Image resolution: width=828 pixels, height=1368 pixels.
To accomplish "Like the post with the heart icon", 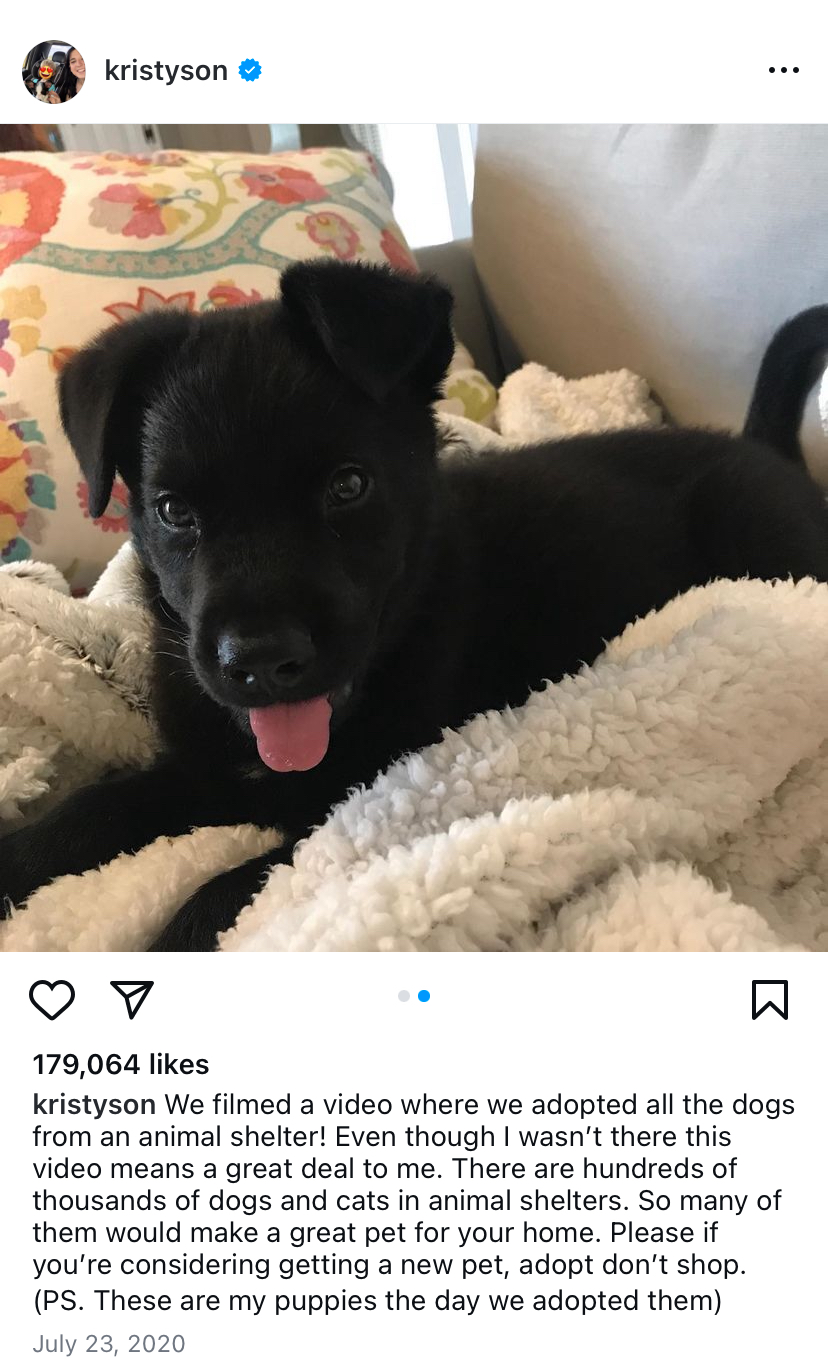I will (52, 999).
